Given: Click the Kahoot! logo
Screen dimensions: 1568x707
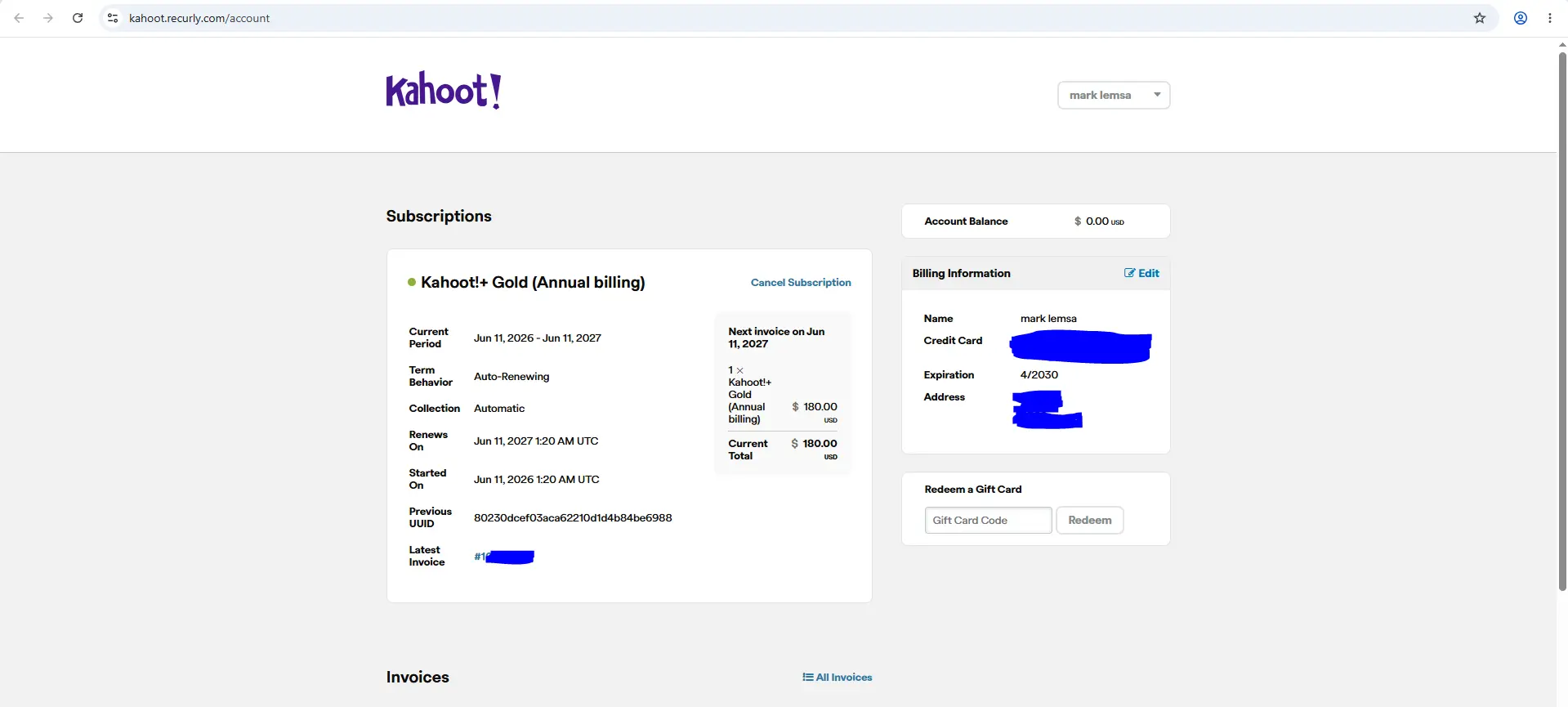Looking at the screenshot, I should click(444, 91).
